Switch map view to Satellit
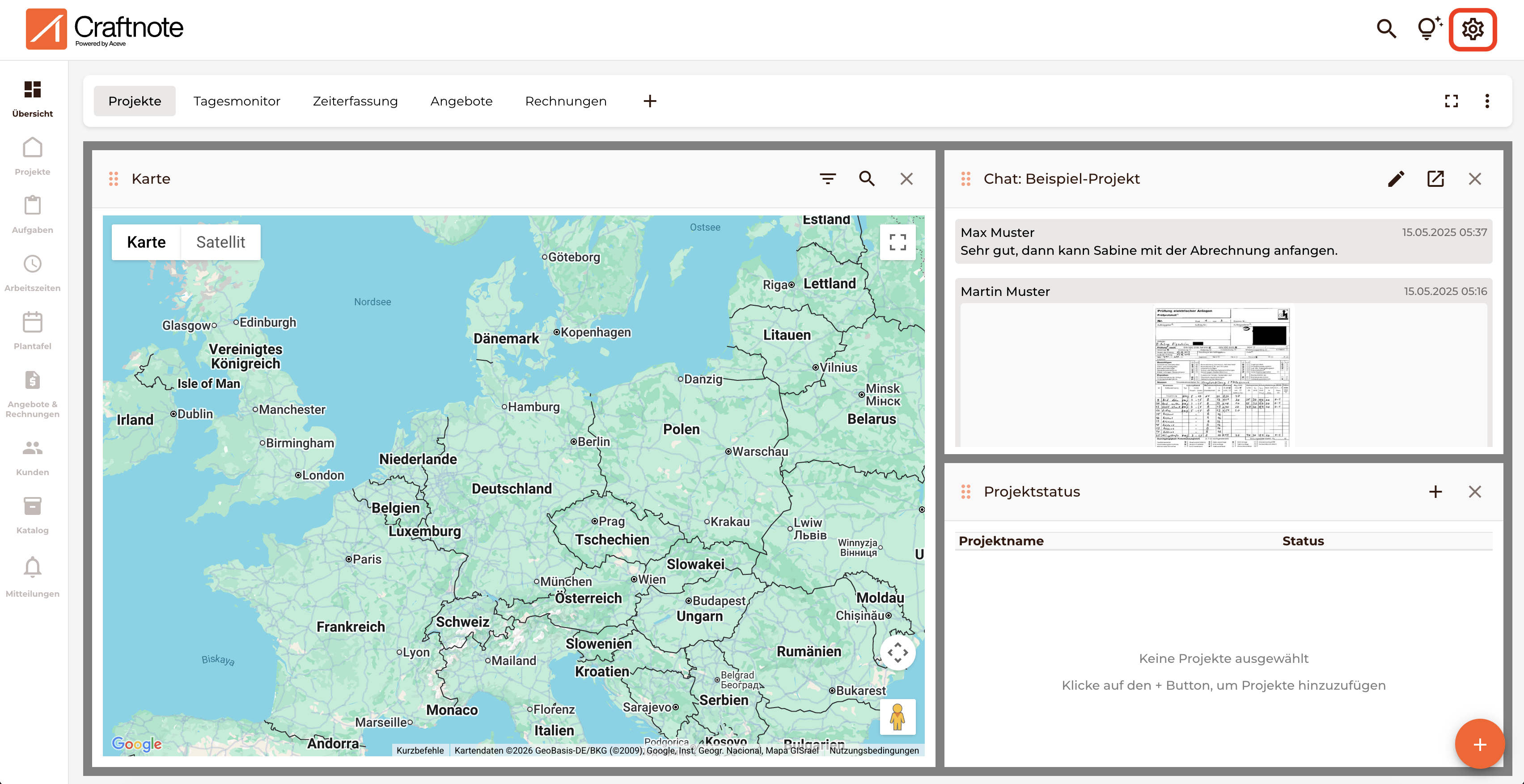 point(220,242)
